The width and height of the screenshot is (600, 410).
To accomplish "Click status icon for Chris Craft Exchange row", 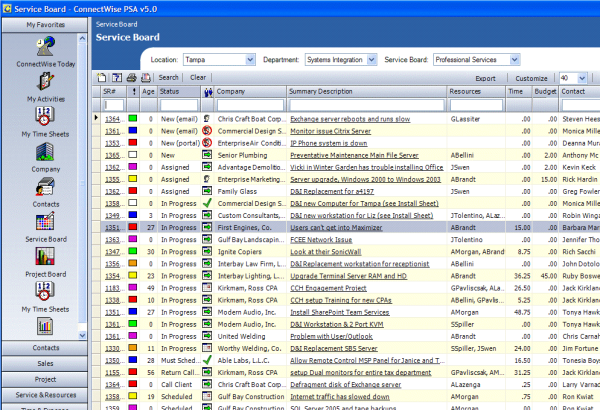I will coord(207,119).
